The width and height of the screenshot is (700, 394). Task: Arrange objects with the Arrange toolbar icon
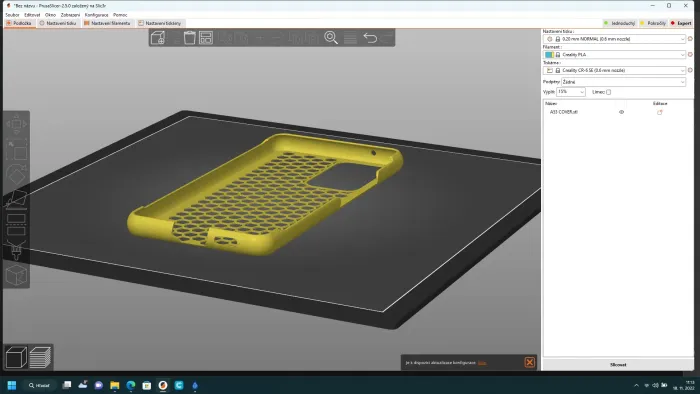(206, 38)
